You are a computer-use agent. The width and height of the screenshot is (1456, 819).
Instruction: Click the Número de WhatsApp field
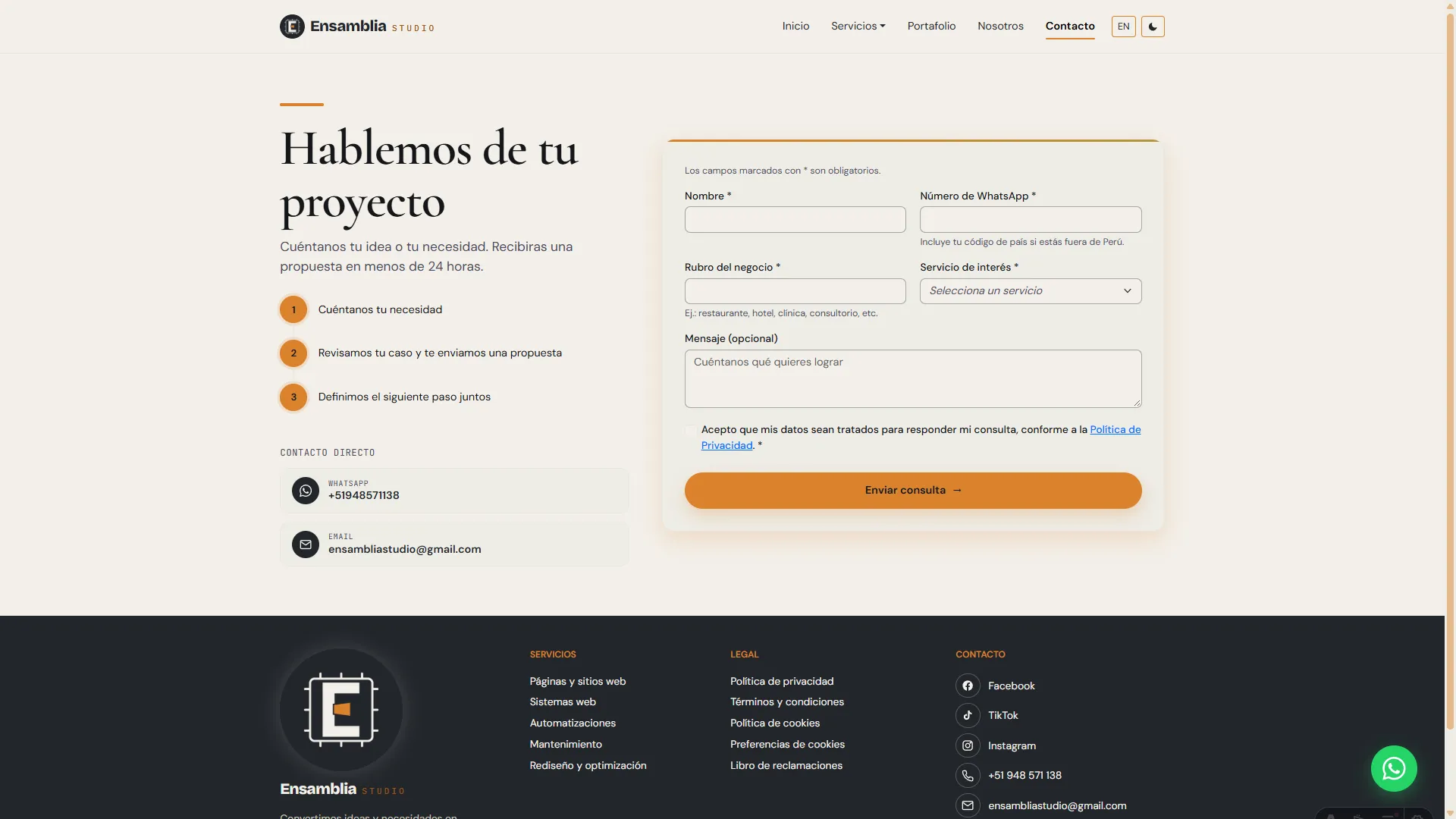(1031, 220)
